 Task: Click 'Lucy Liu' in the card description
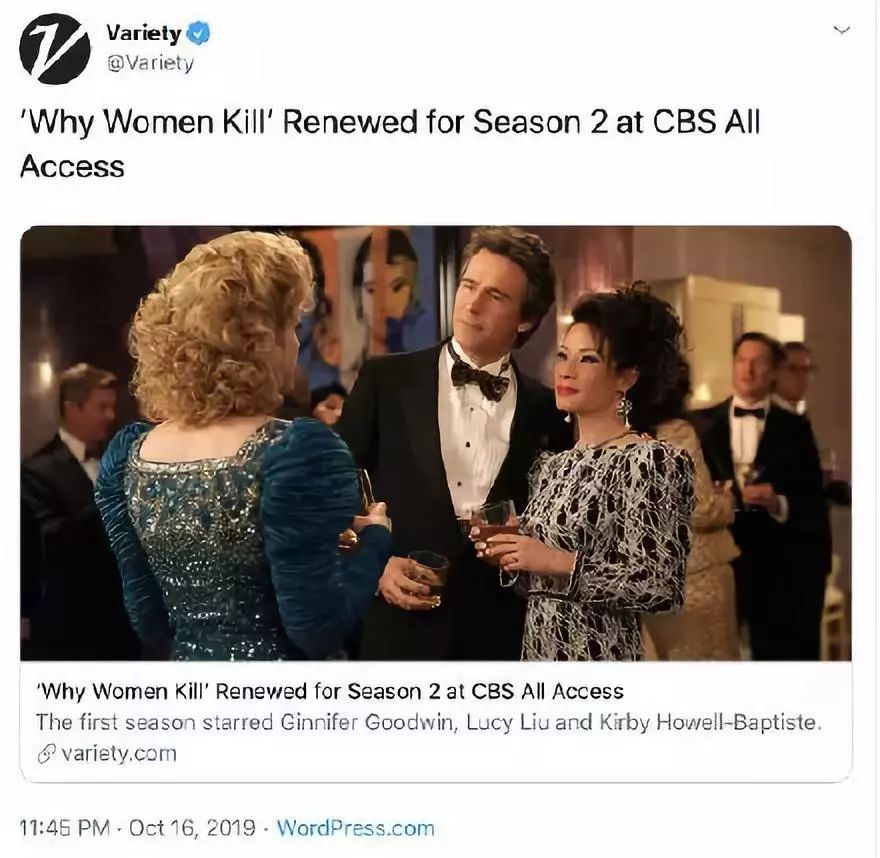tap(508, 722)
